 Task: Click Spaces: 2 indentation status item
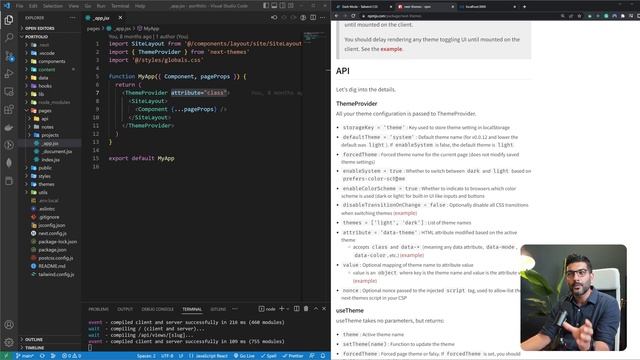(146, 356)
